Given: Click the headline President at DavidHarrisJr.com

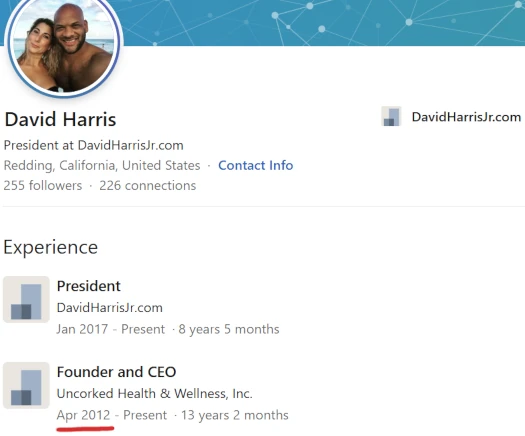Looking at the screenshot, I should [94, 145].
